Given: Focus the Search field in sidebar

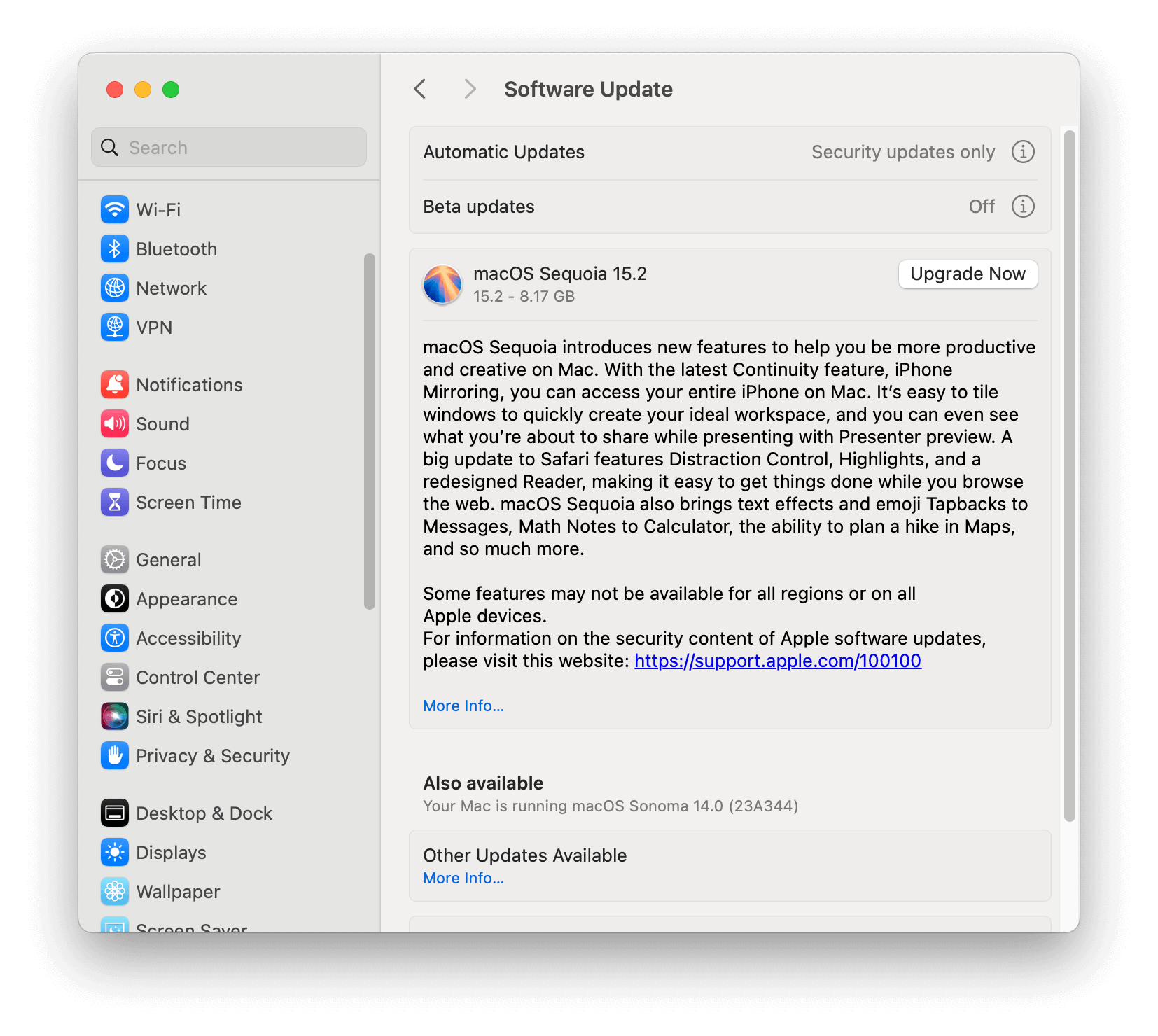Looking at the screenshot, I should point(229,147).
